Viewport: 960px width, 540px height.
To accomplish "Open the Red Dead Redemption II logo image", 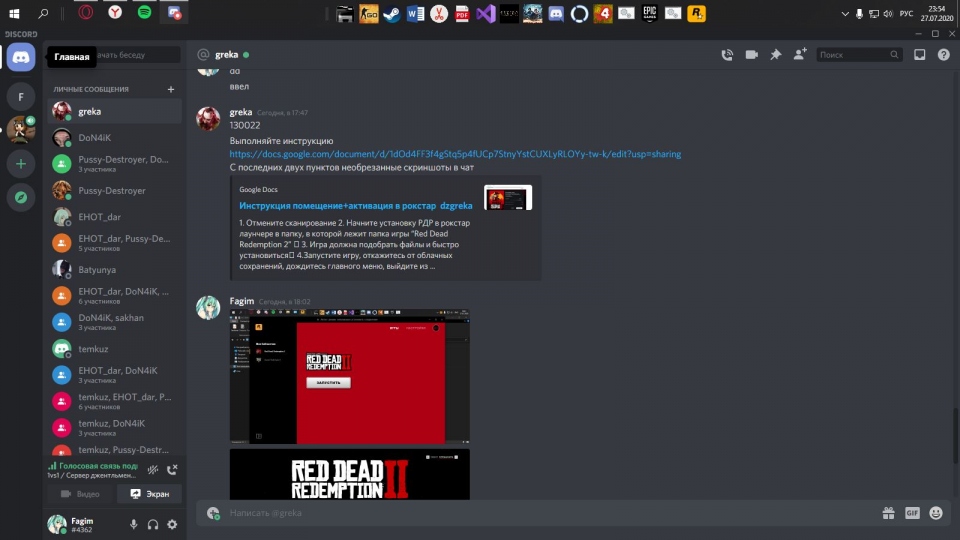I will click(350, 474).
